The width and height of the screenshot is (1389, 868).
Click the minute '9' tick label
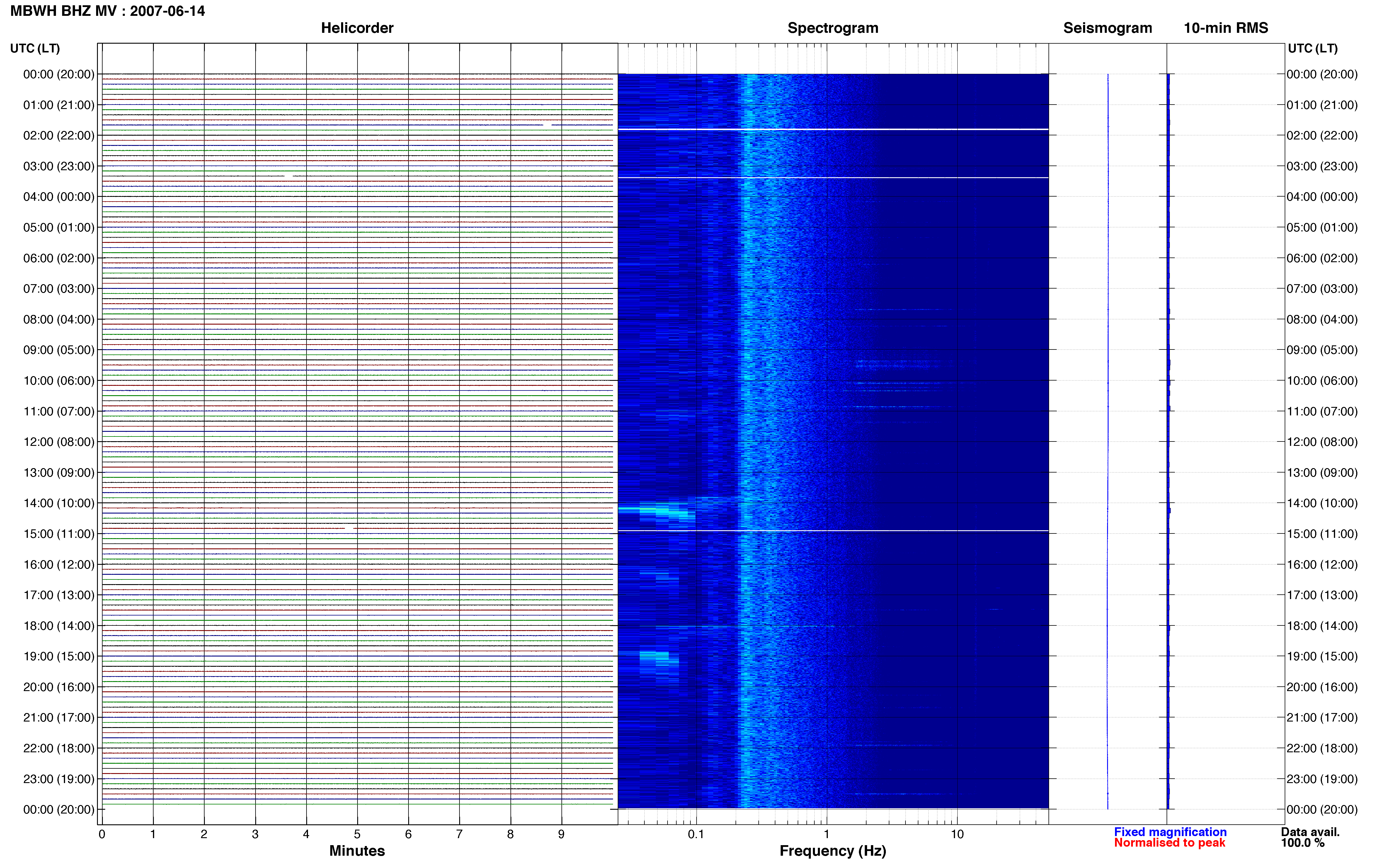[561, 834]
